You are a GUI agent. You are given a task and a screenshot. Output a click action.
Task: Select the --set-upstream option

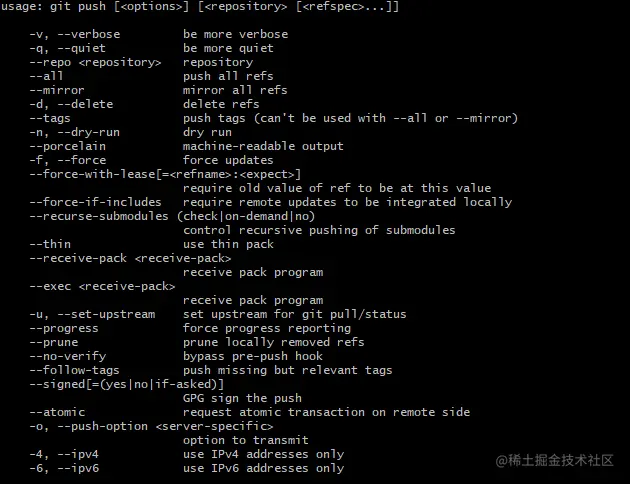tap(106, 314)
